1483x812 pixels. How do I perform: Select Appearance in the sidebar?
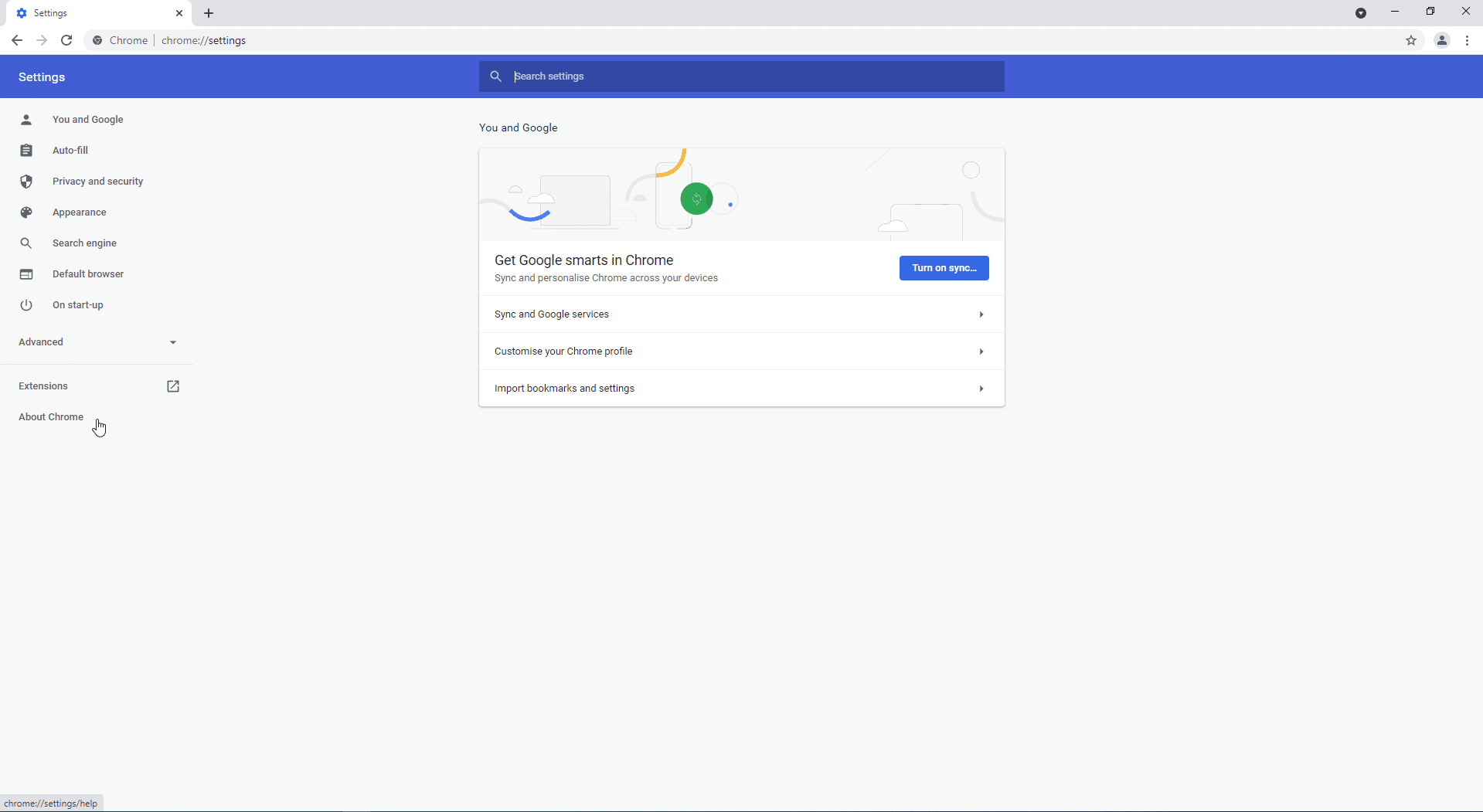tap(79, 212)
